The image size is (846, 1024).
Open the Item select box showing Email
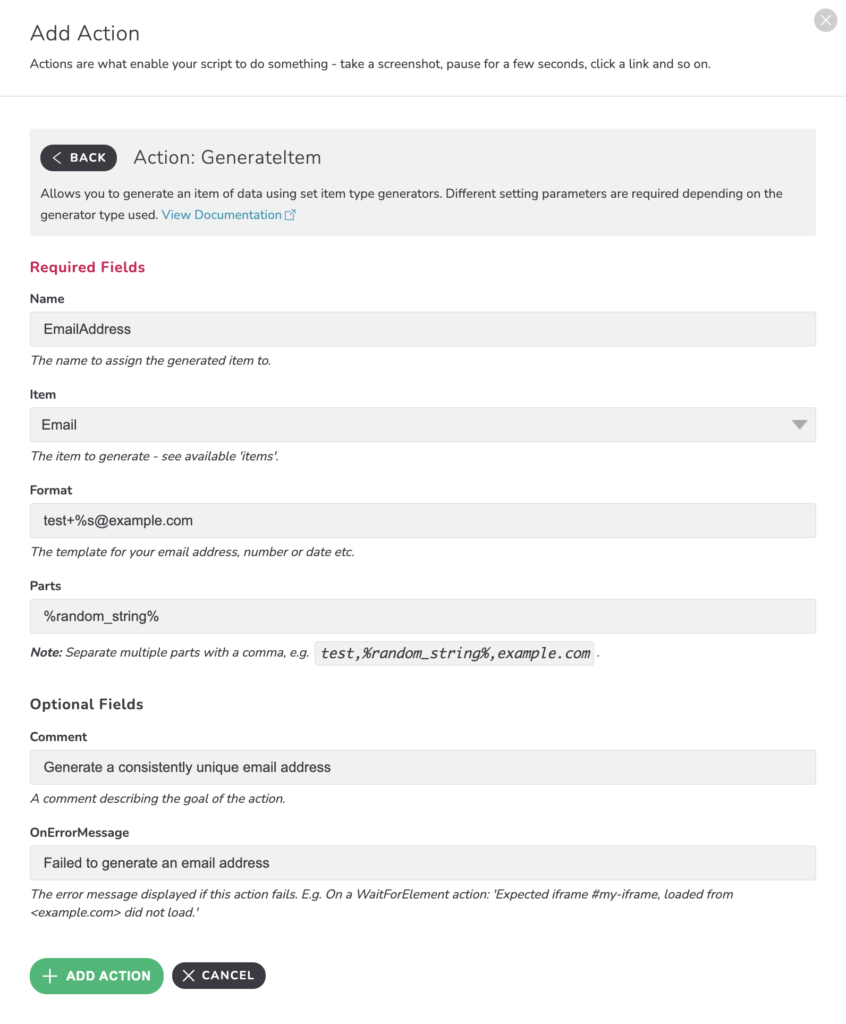(423, 425)
